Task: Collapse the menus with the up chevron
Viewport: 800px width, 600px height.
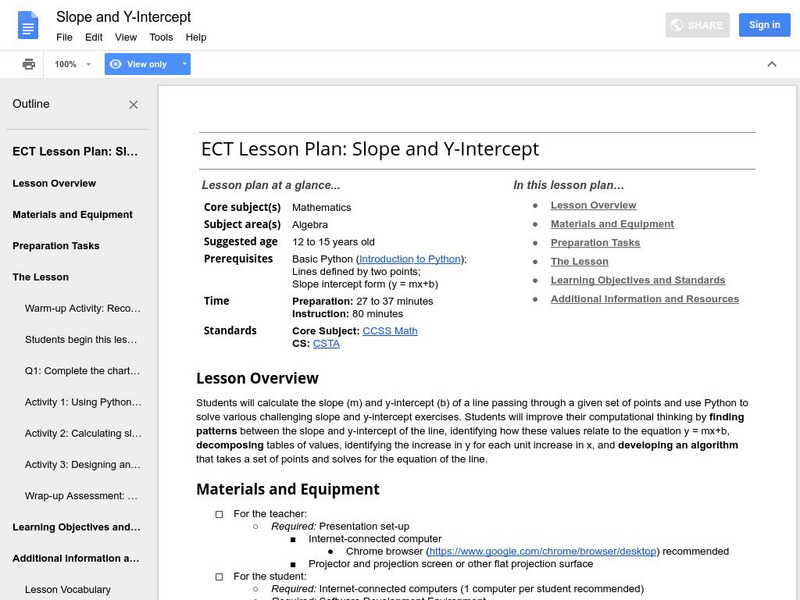Action: (x=771, y=64)
